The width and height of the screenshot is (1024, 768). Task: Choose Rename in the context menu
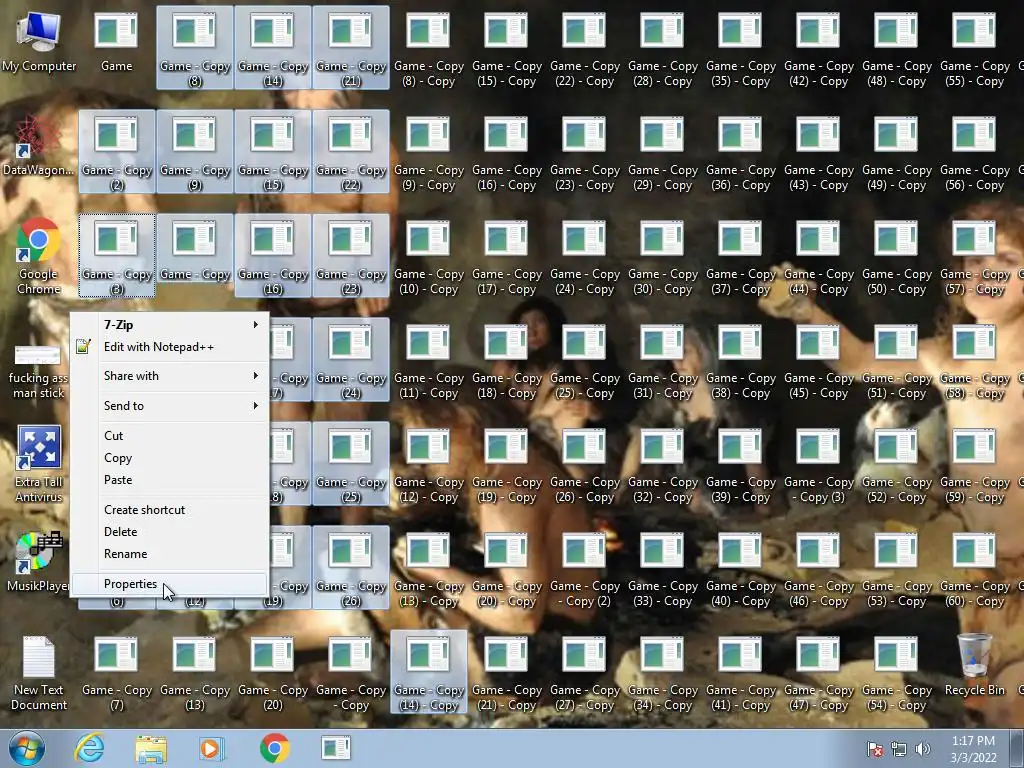[170, 554]
